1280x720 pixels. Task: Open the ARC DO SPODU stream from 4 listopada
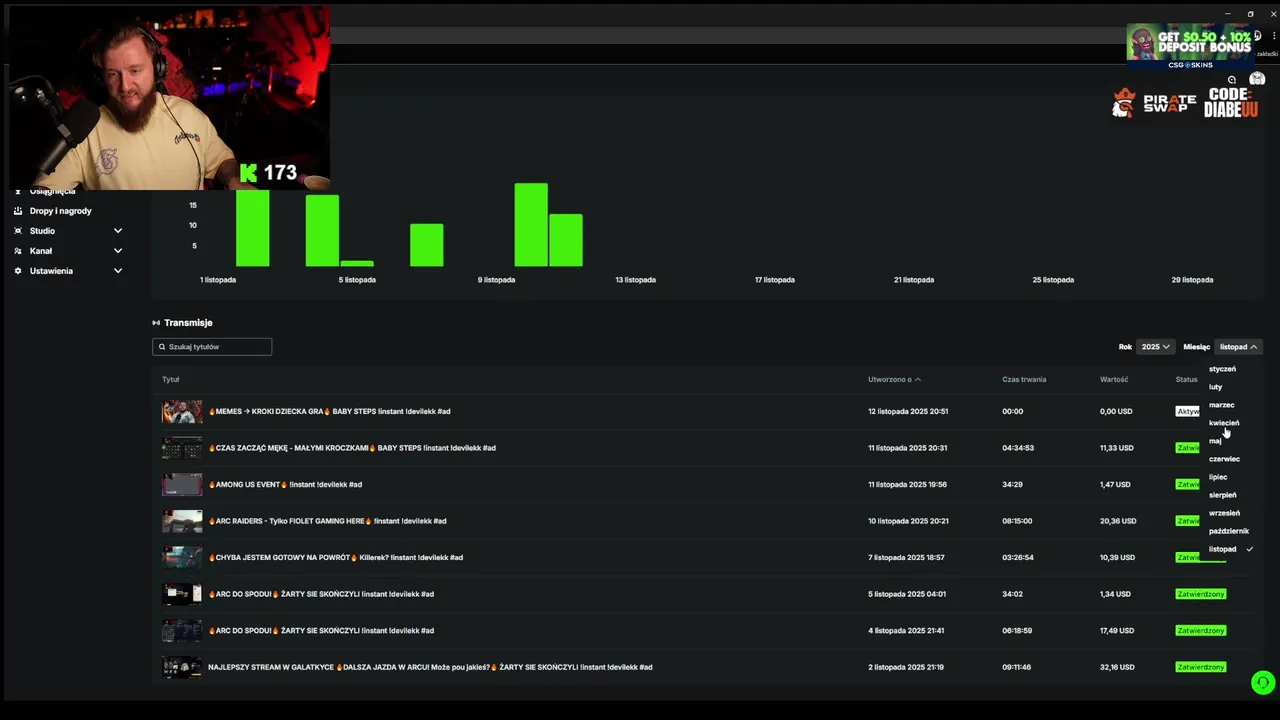point(321,631)
